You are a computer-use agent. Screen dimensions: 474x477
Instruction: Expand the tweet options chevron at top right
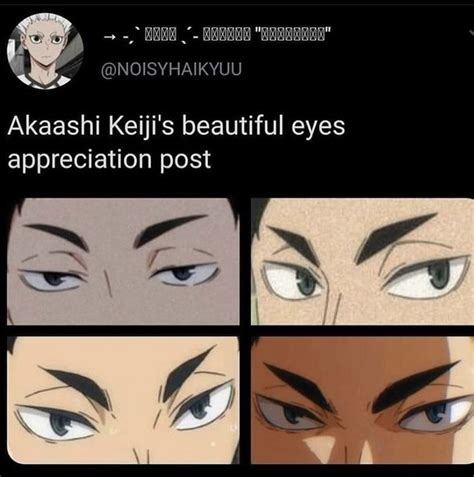[x=471, y=32]
